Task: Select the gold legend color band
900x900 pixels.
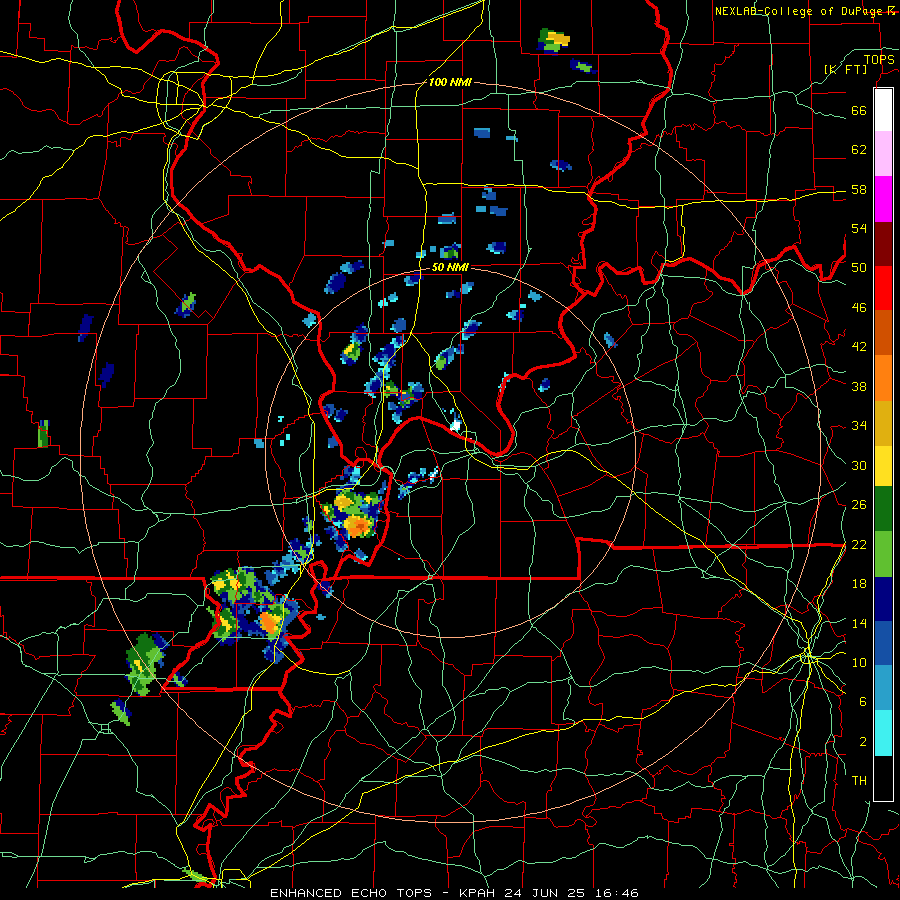Action: coord(883,422)
